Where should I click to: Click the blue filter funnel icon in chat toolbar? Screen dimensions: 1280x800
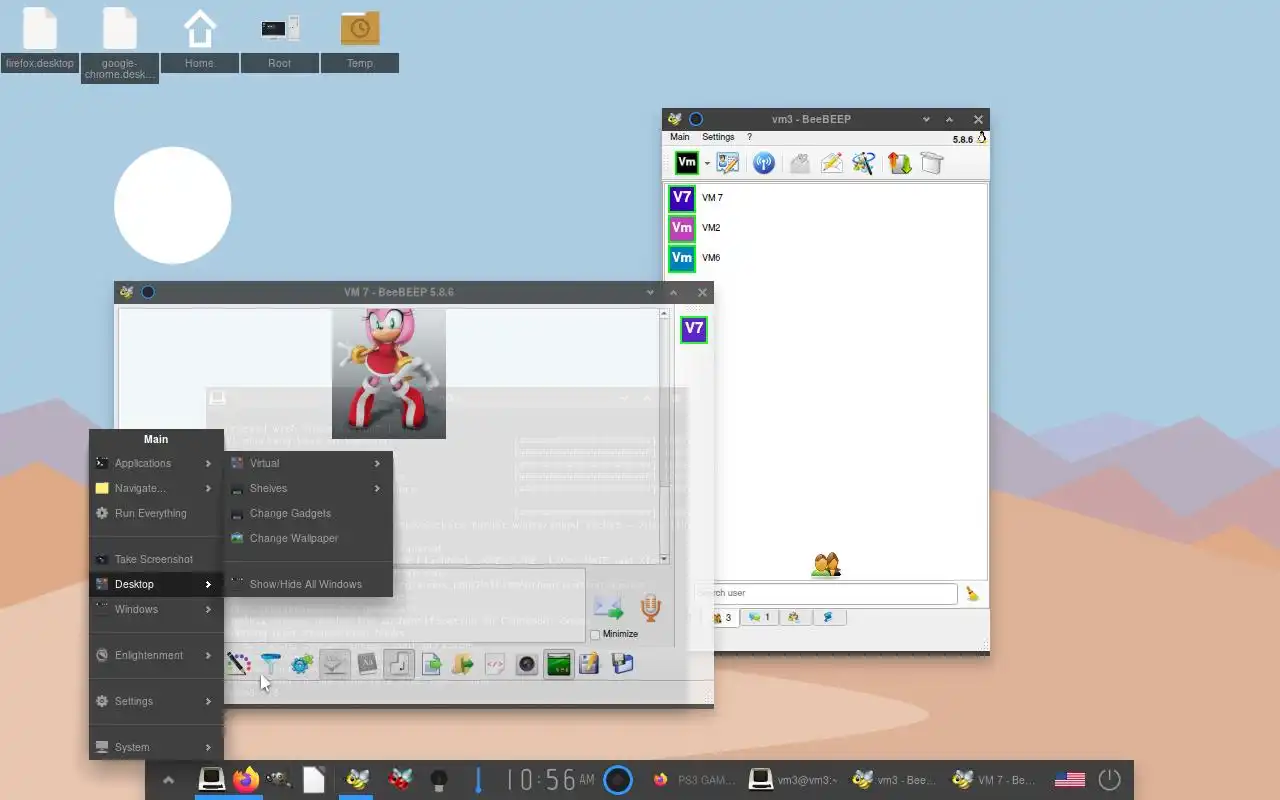tap(270, 664)
